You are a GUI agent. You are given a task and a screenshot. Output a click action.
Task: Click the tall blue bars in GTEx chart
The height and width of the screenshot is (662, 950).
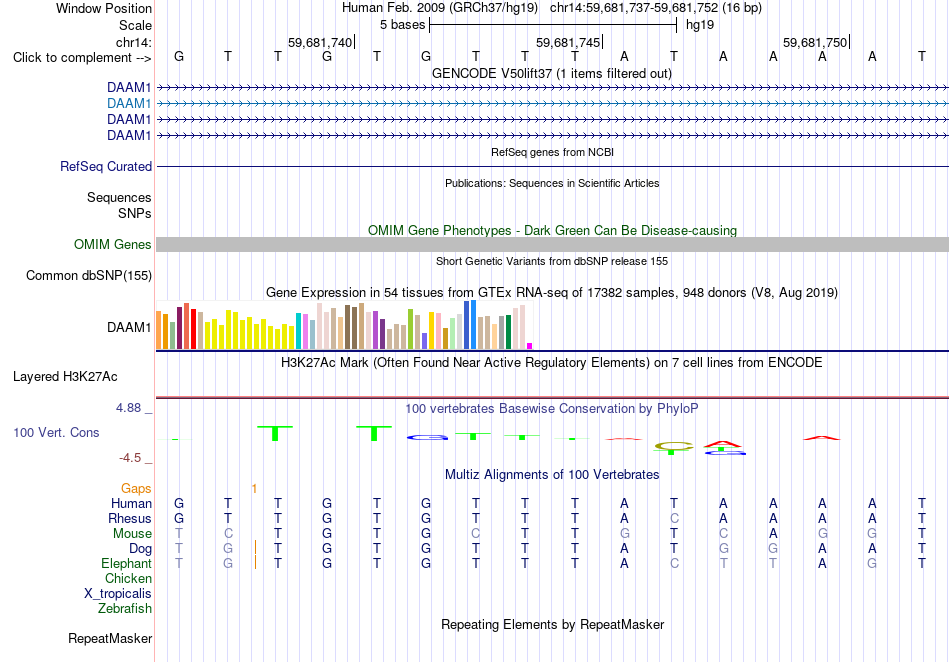470,325
